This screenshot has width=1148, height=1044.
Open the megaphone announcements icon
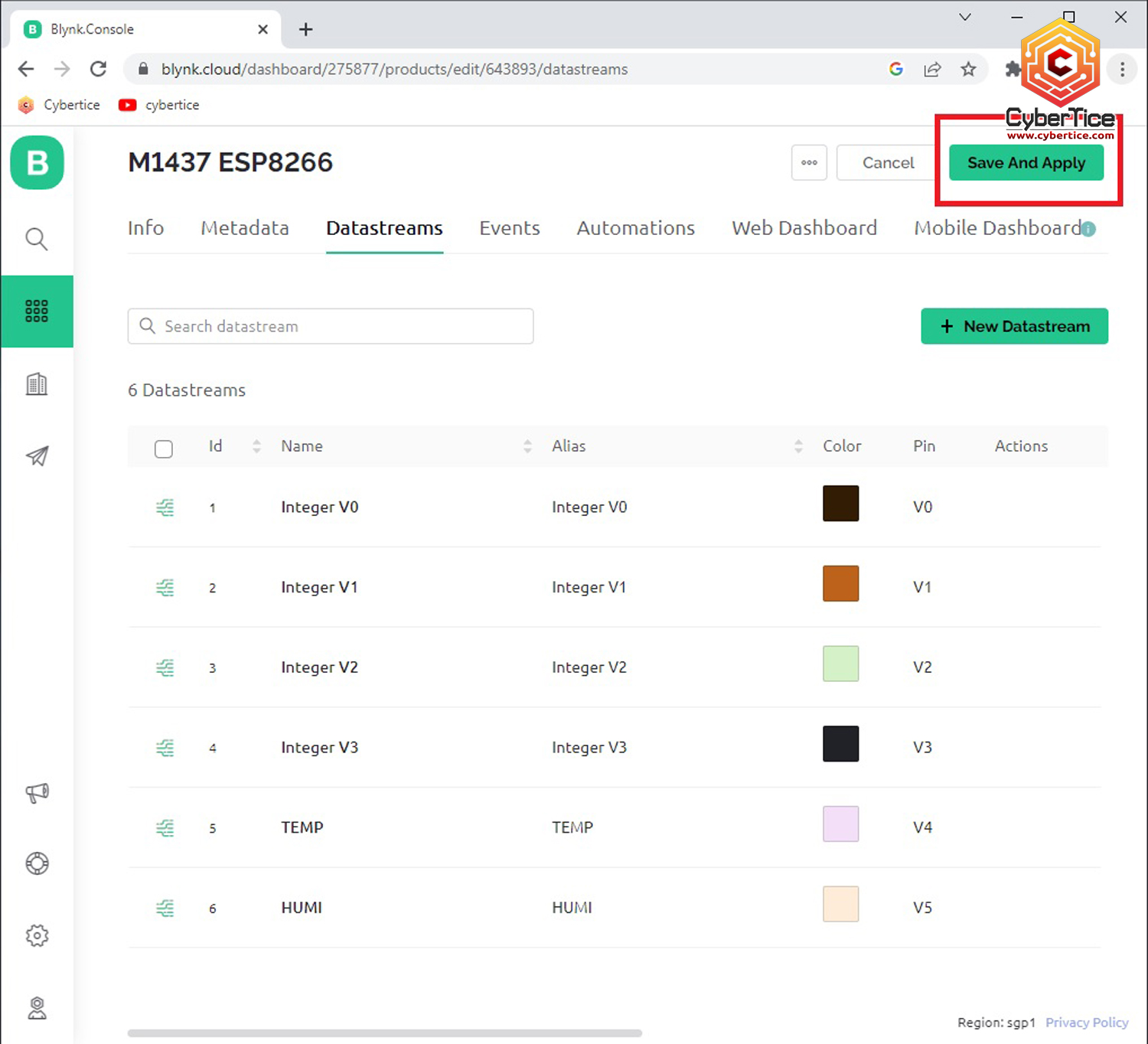click(37, 792)
